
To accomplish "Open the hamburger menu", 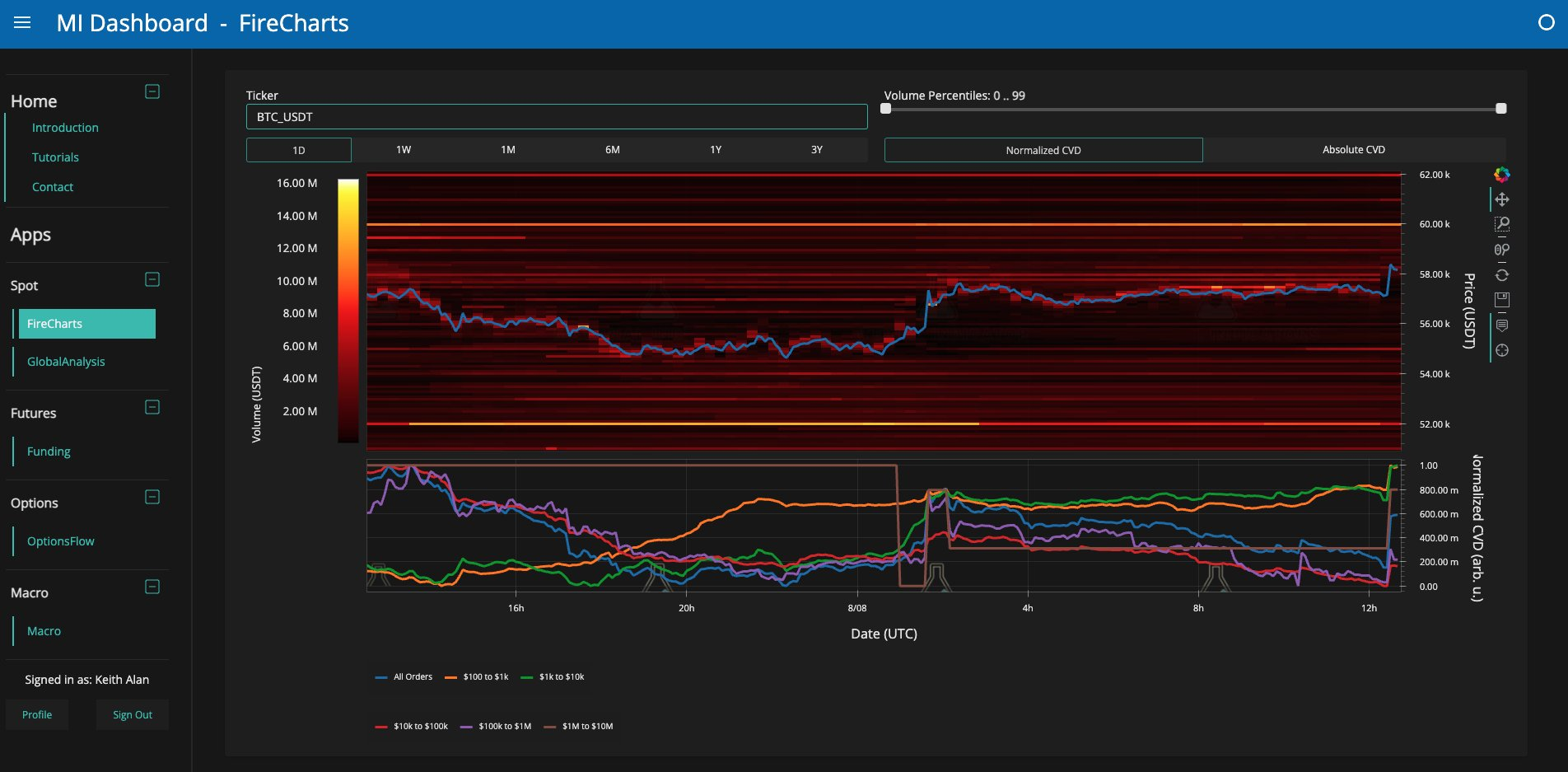I will [x=23, y=23].
